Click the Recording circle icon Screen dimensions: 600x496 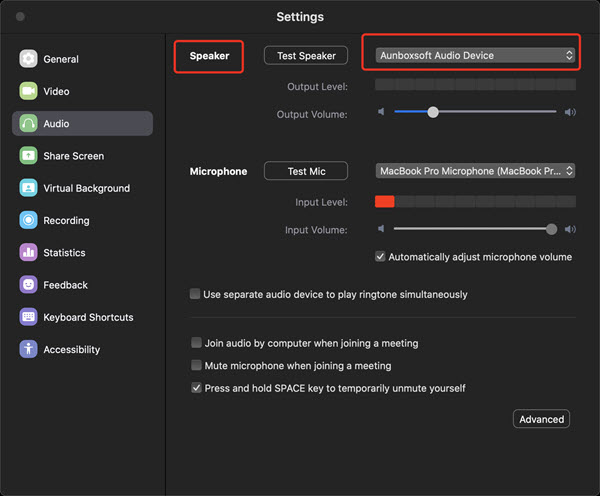28,220
